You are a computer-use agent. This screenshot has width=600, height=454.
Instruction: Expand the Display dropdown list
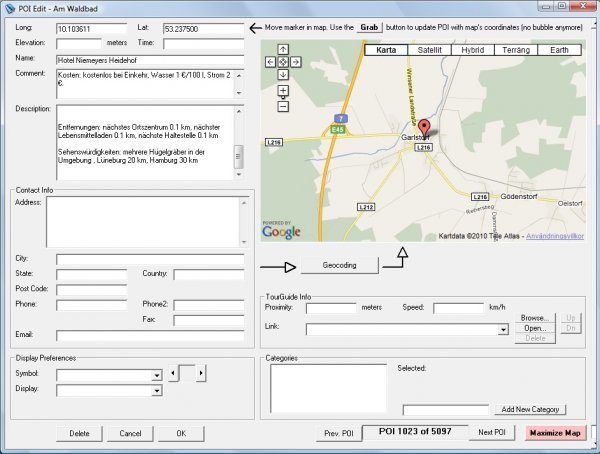(156, 391)
